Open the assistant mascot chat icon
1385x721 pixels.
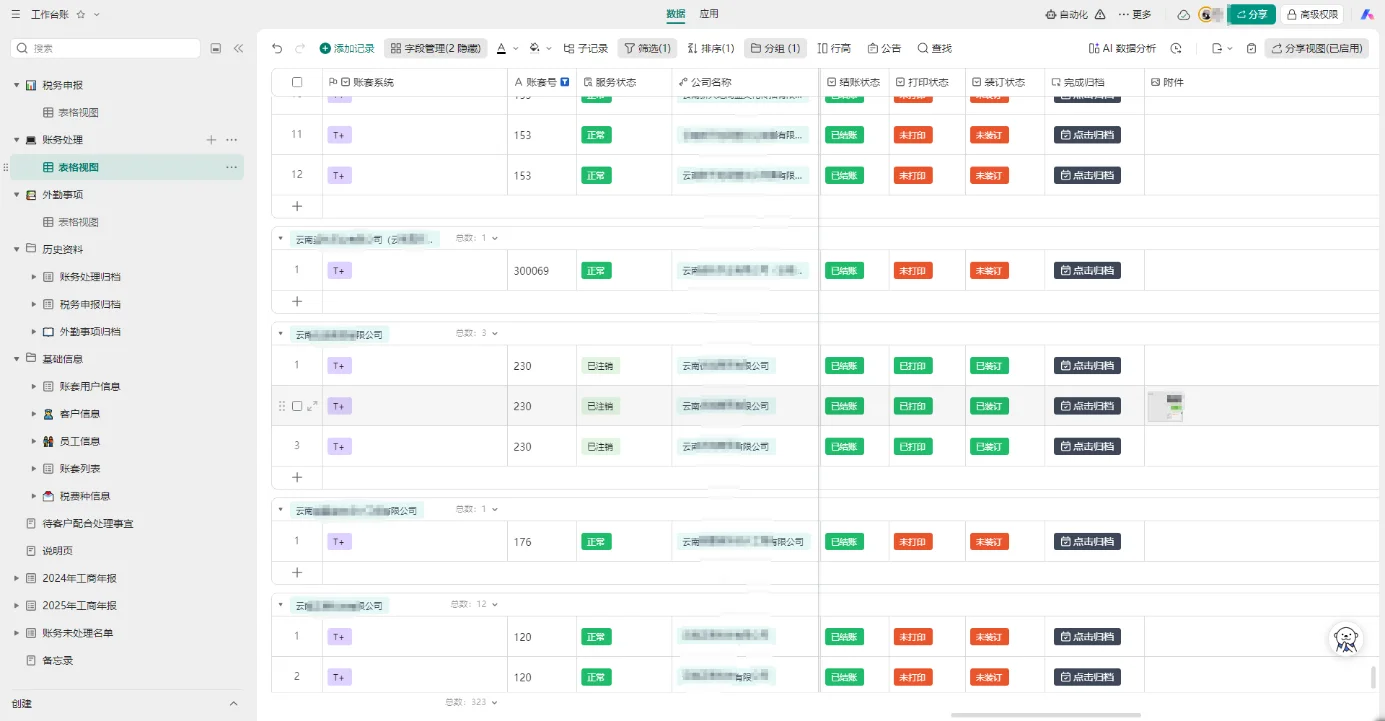click(1346, 638)
